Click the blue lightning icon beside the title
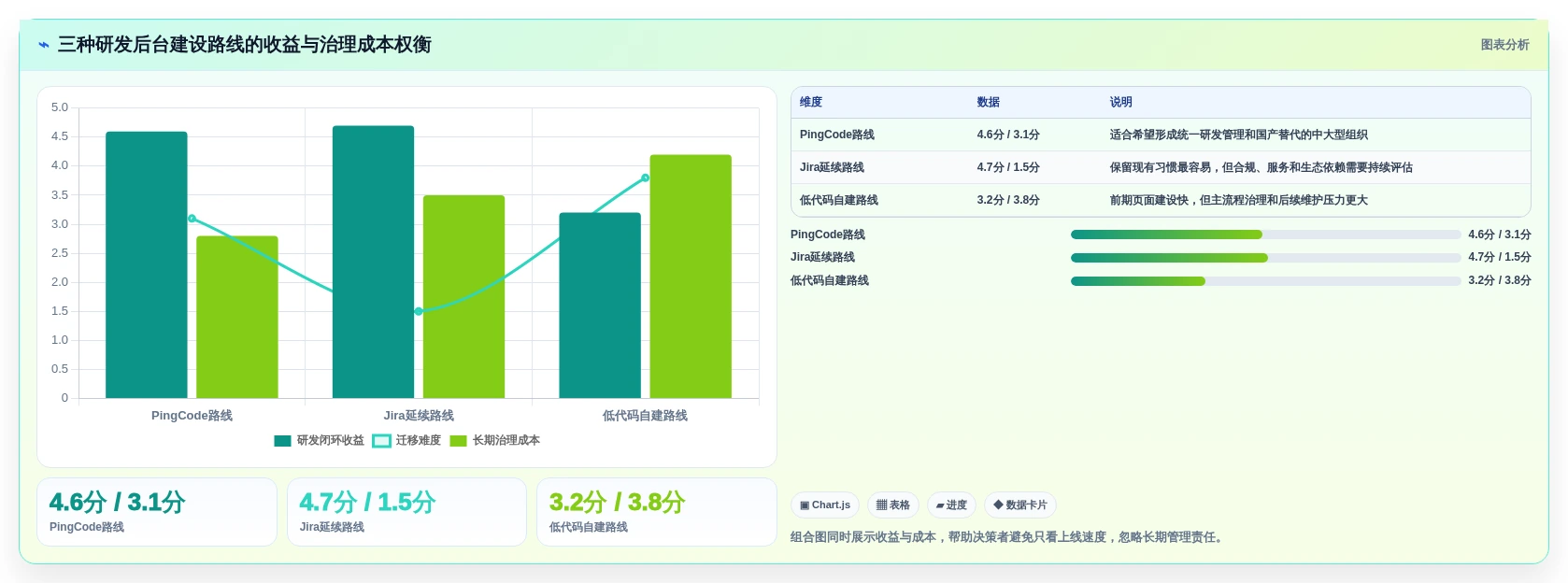Viewport: 1568px width, 583px height. coord(44,45)
